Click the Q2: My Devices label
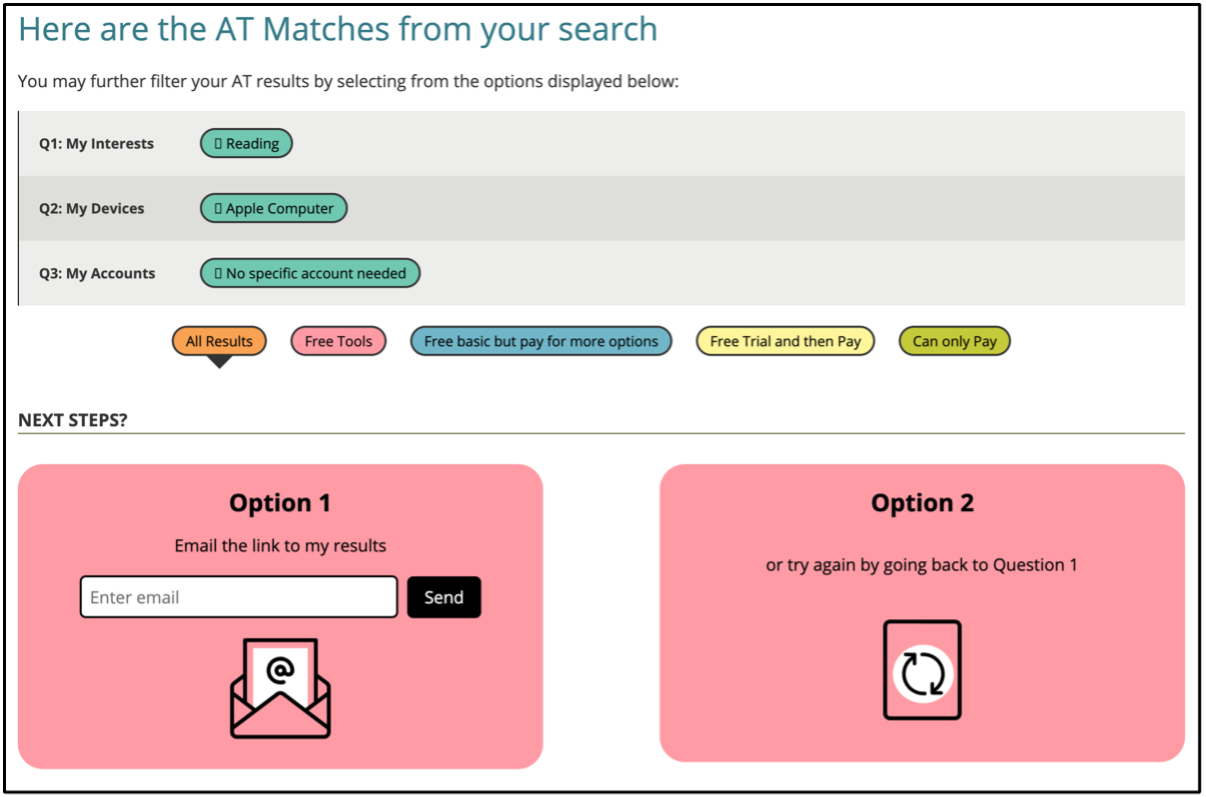Screen dimensions: 1206x797 pyautogui.click(x=92, y=208)
